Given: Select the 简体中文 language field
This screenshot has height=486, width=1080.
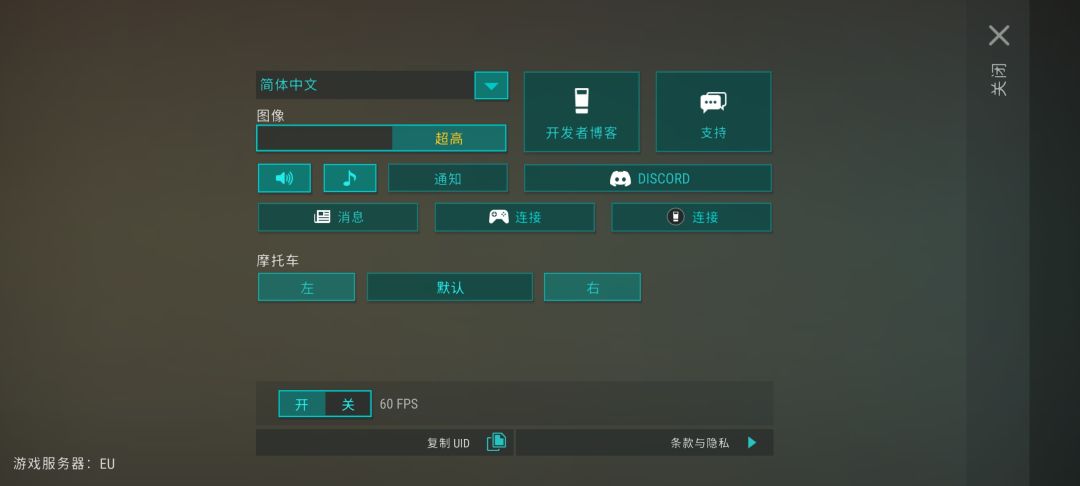Looking at the screenshot, I should (x=365, y=85).
